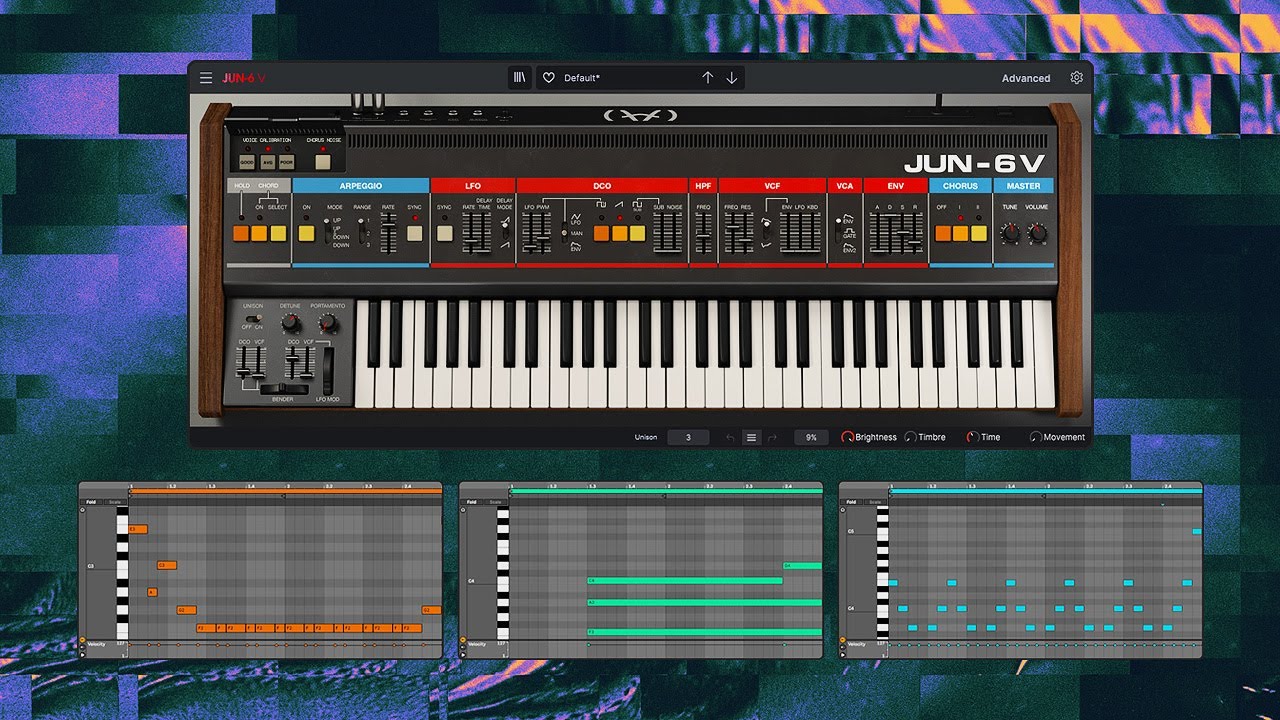Click the MASTER section header
The image size is (1280, 720).
tap(1023, 185)
